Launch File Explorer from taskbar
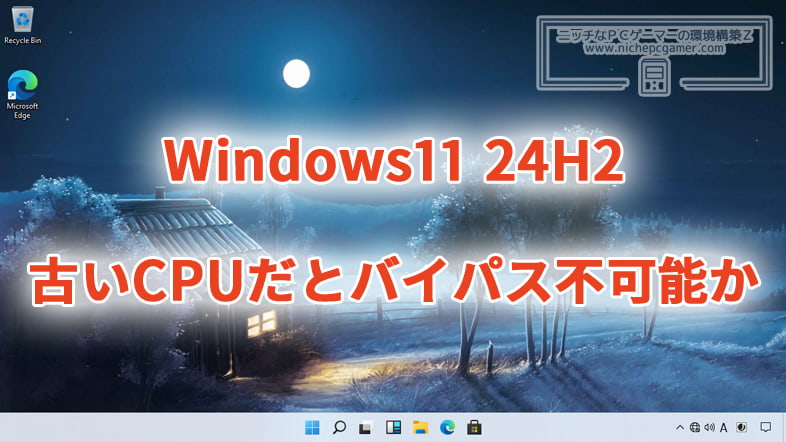This screenshot has height=442, width=786. tap(420, 427)
